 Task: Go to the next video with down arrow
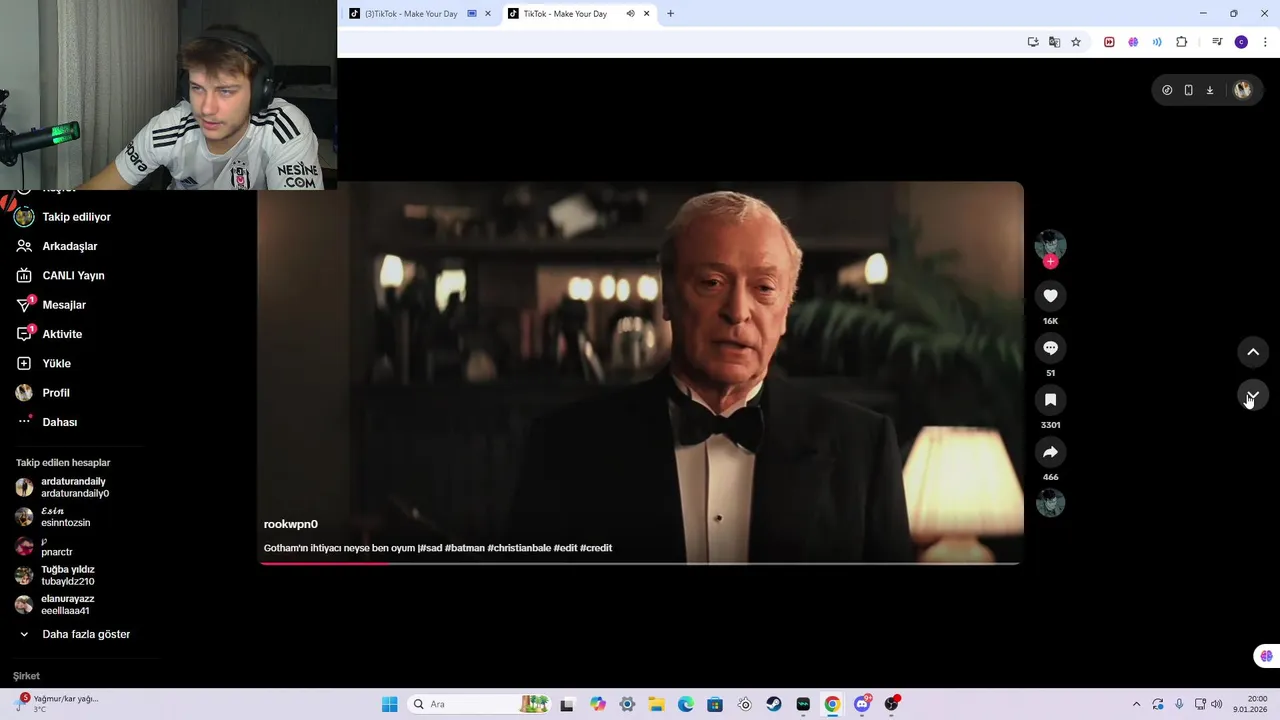[1253, 395]
